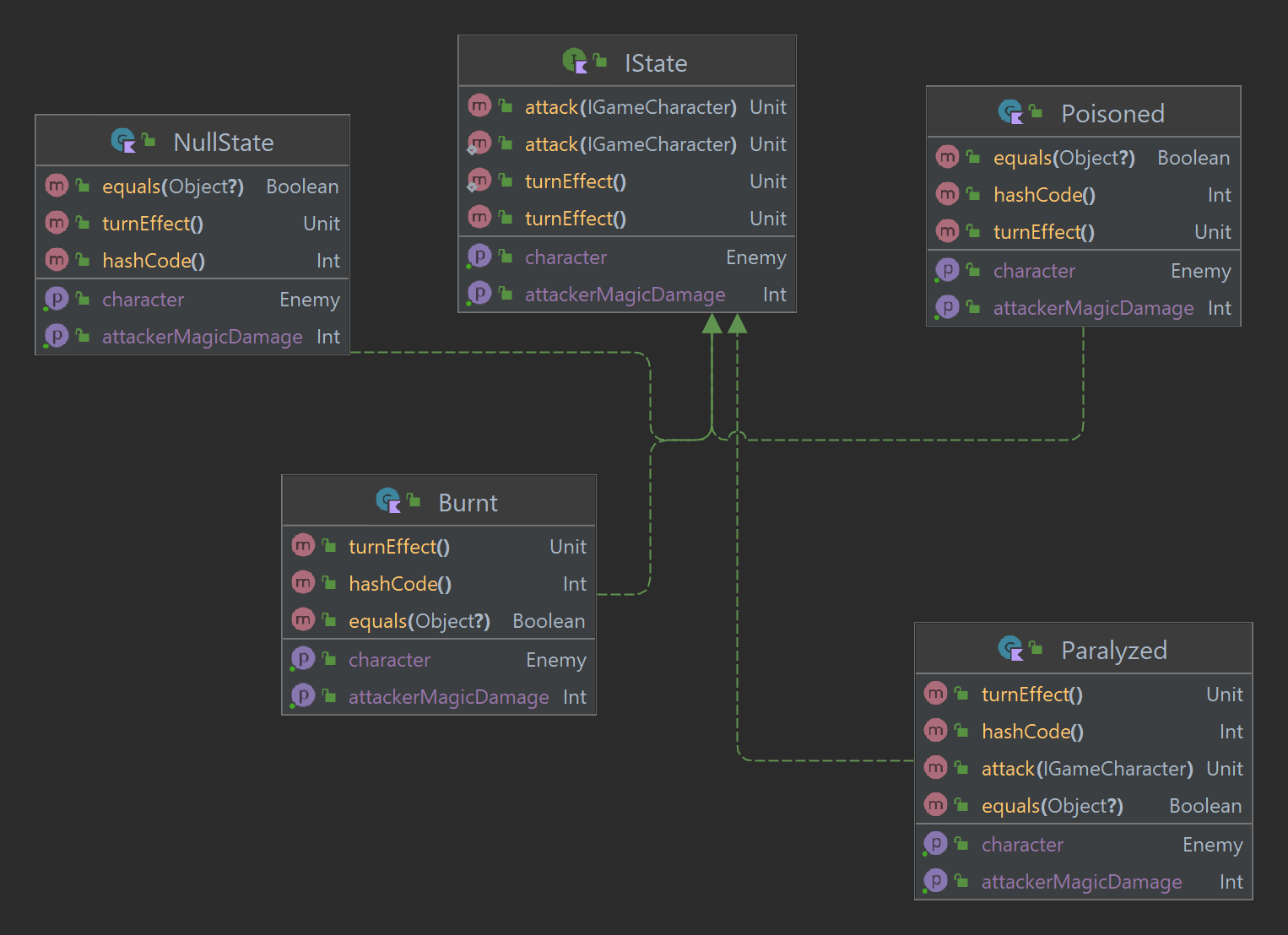The image size is (1288, 935).
Task: Click method icon beside NullState turnEffect()
Action: click(x=57, y=222)
